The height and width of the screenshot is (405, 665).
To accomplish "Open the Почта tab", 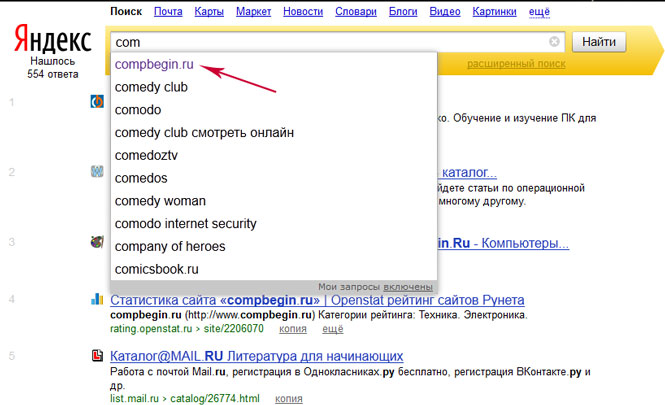I will coord(168,11).
